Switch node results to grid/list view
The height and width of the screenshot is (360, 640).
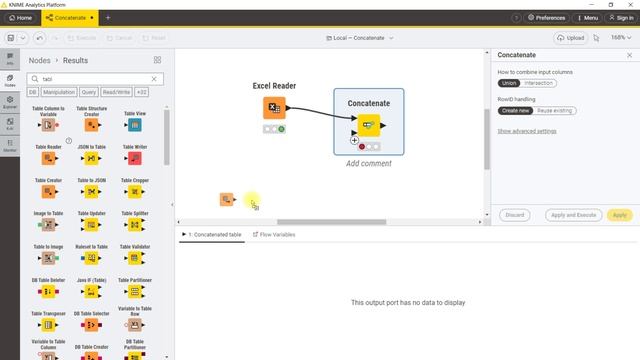[x=158, y=60]
